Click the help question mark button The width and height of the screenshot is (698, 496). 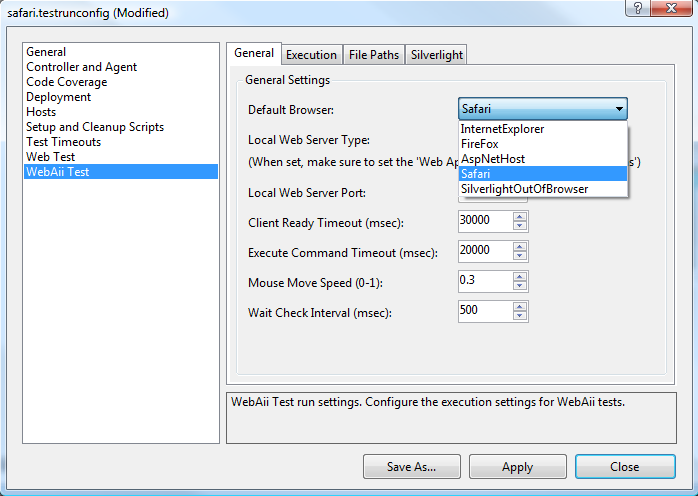coord(634,9)
